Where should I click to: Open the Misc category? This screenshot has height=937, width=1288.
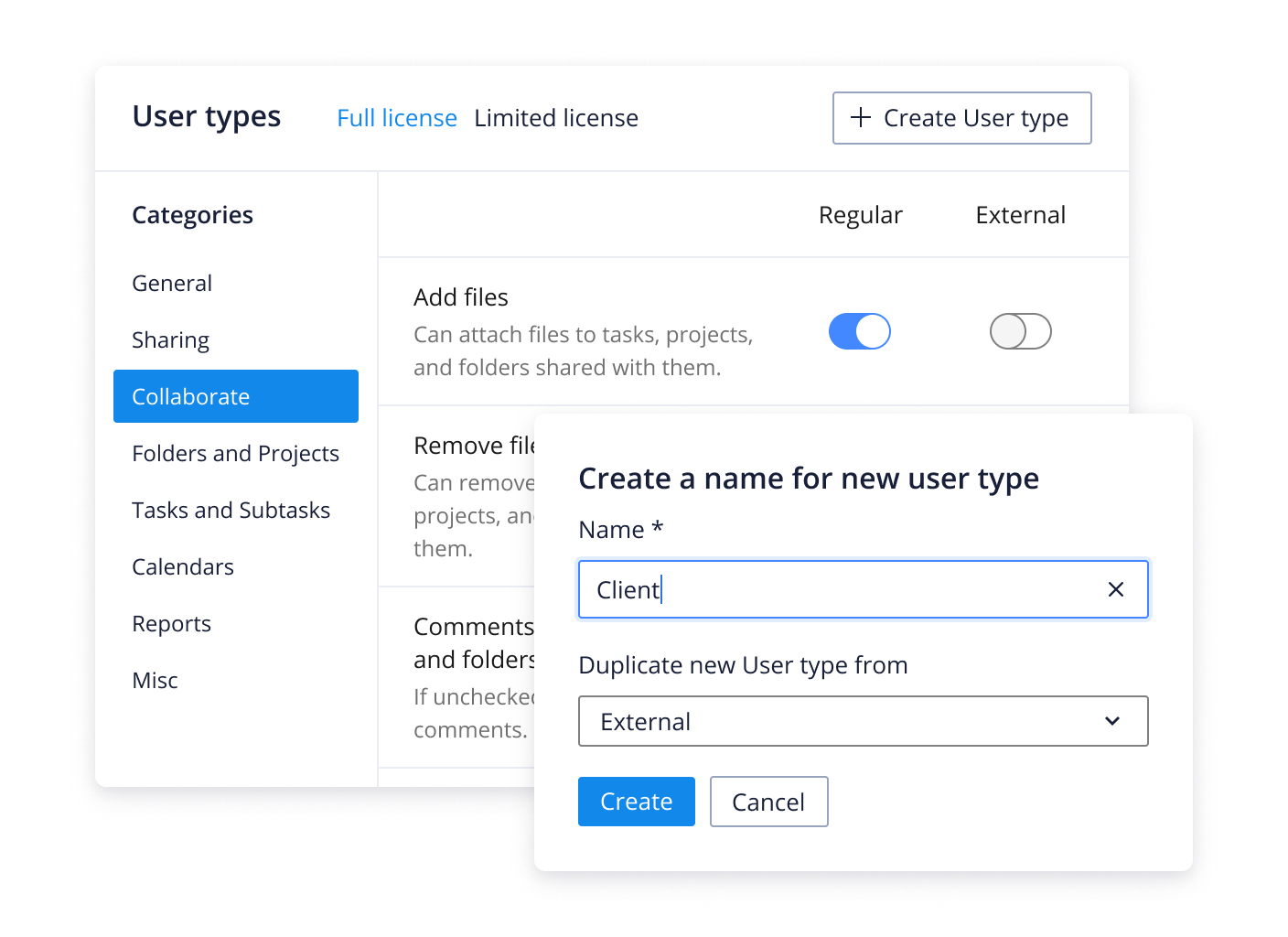[x=155, y=681]
